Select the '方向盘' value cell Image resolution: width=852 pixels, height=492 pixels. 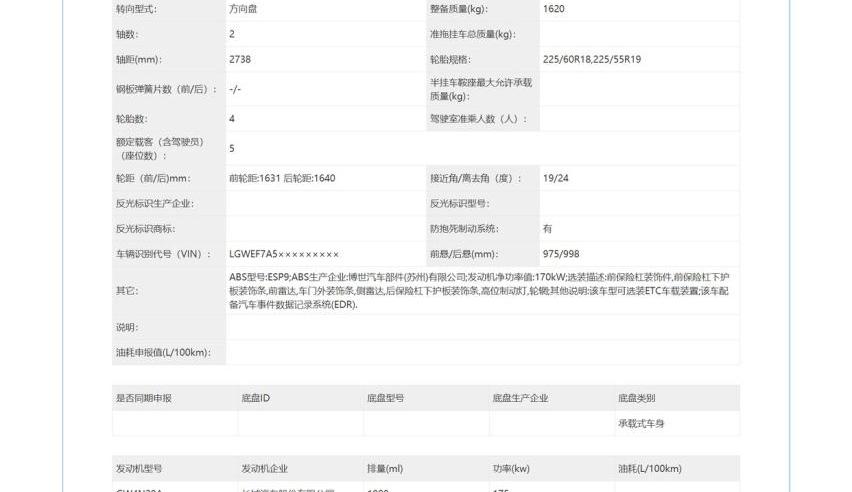[x=243, y=9]
